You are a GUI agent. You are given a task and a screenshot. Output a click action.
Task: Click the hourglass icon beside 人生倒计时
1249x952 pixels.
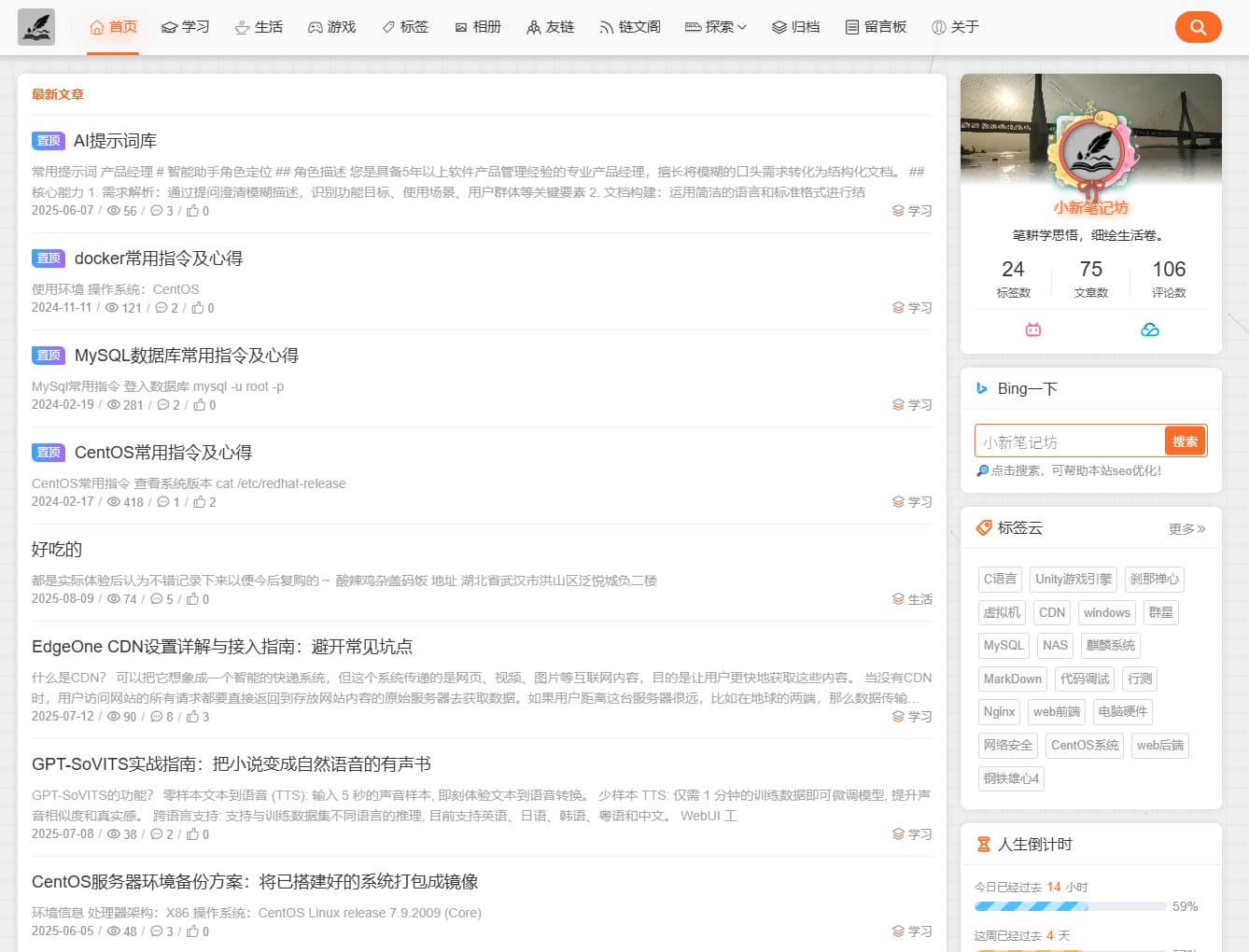tap(984, 843)
